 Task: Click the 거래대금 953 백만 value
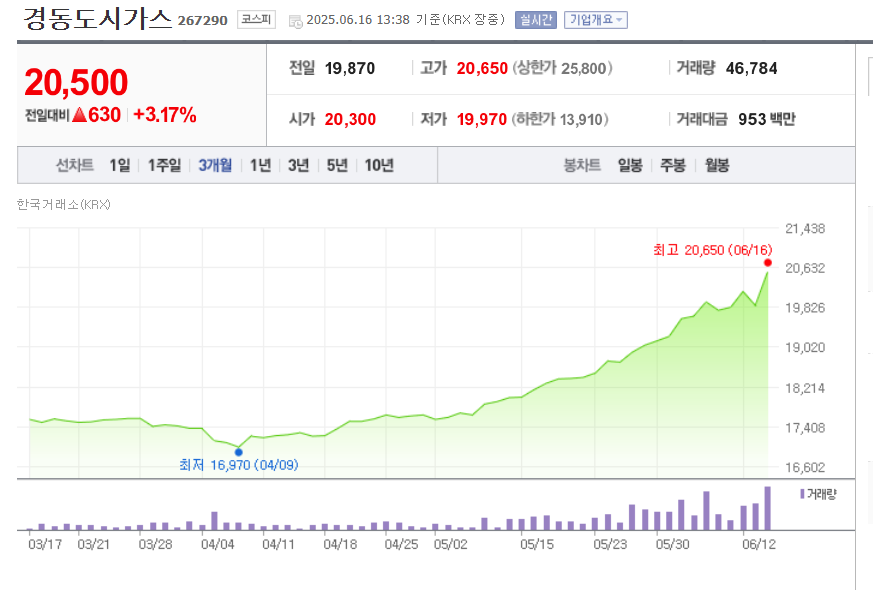click(767, 119)
